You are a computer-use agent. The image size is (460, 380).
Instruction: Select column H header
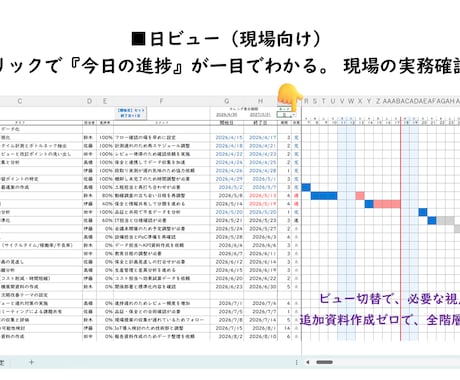260,101
